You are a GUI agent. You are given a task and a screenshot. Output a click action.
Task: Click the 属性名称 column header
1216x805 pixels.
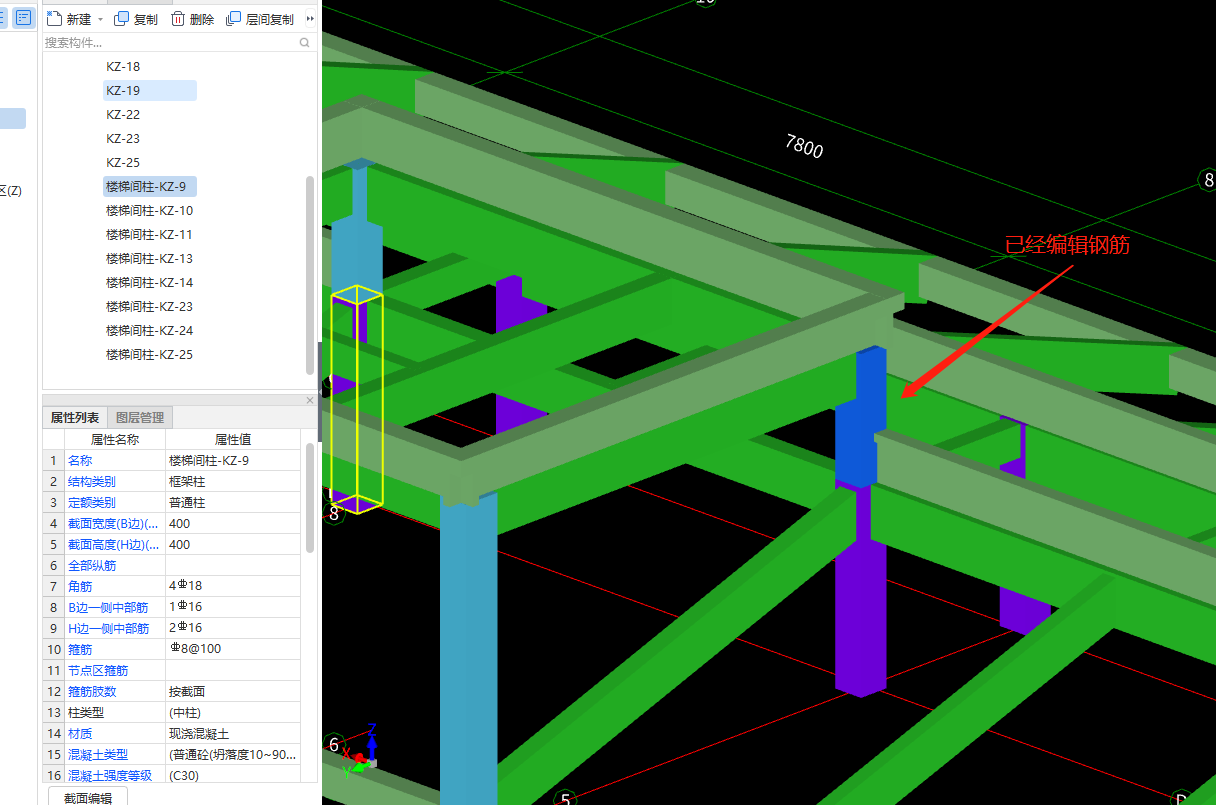[115, 439]
